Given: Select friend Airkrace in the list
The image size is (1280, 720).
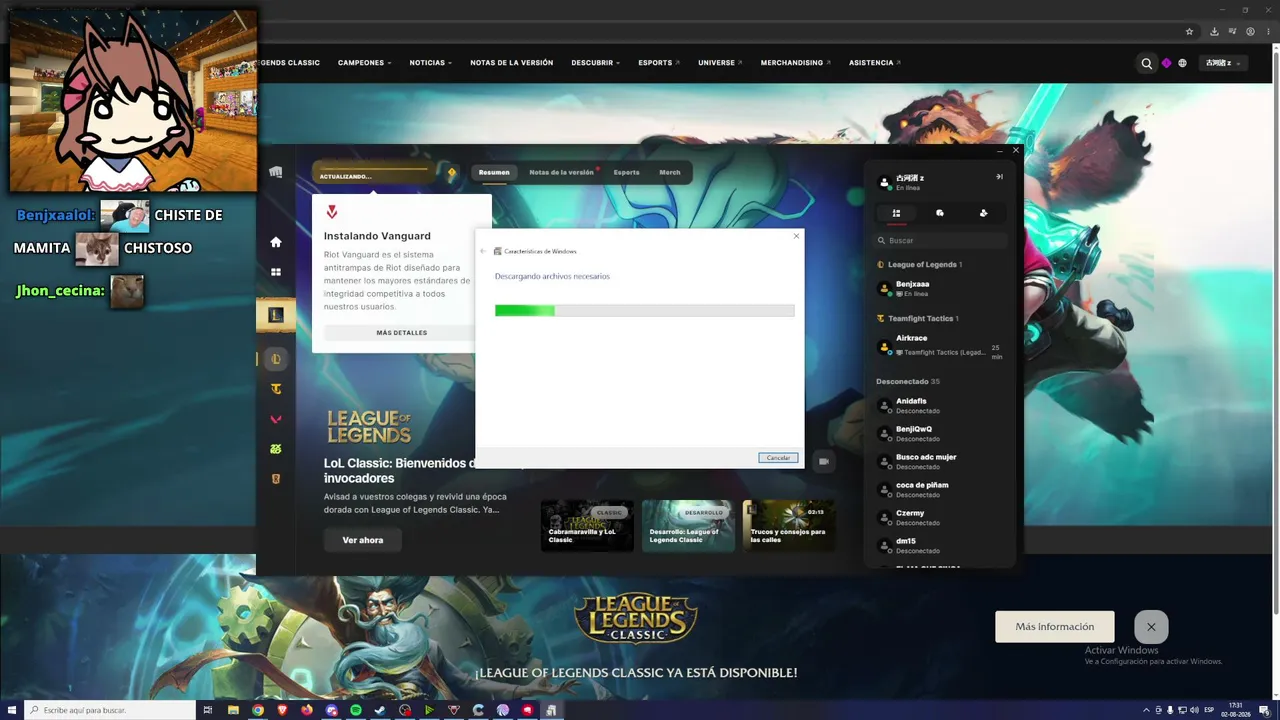Looking at the screenshot, I should click(x=940, y=347).
